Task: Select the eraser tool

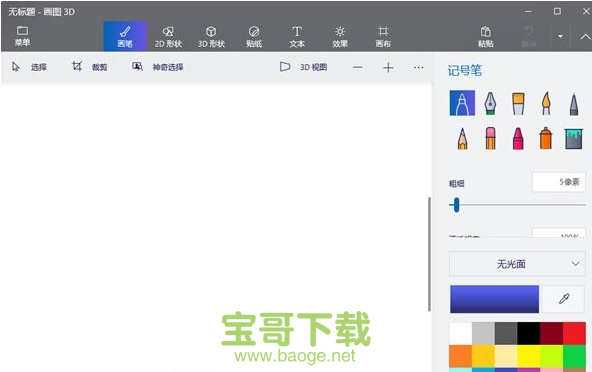Action: (x=490, y=138)
